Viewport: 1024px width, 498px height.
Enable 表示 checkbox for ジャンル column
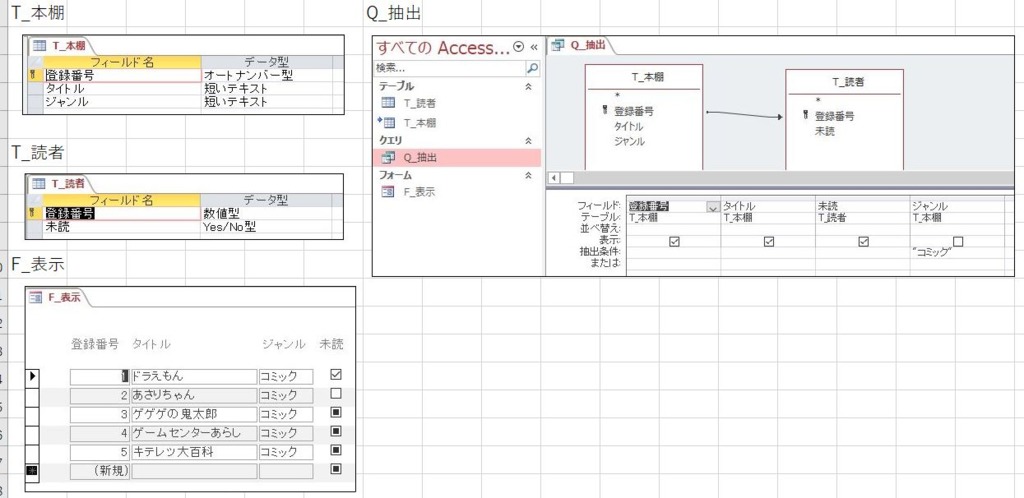coord(958,241)
